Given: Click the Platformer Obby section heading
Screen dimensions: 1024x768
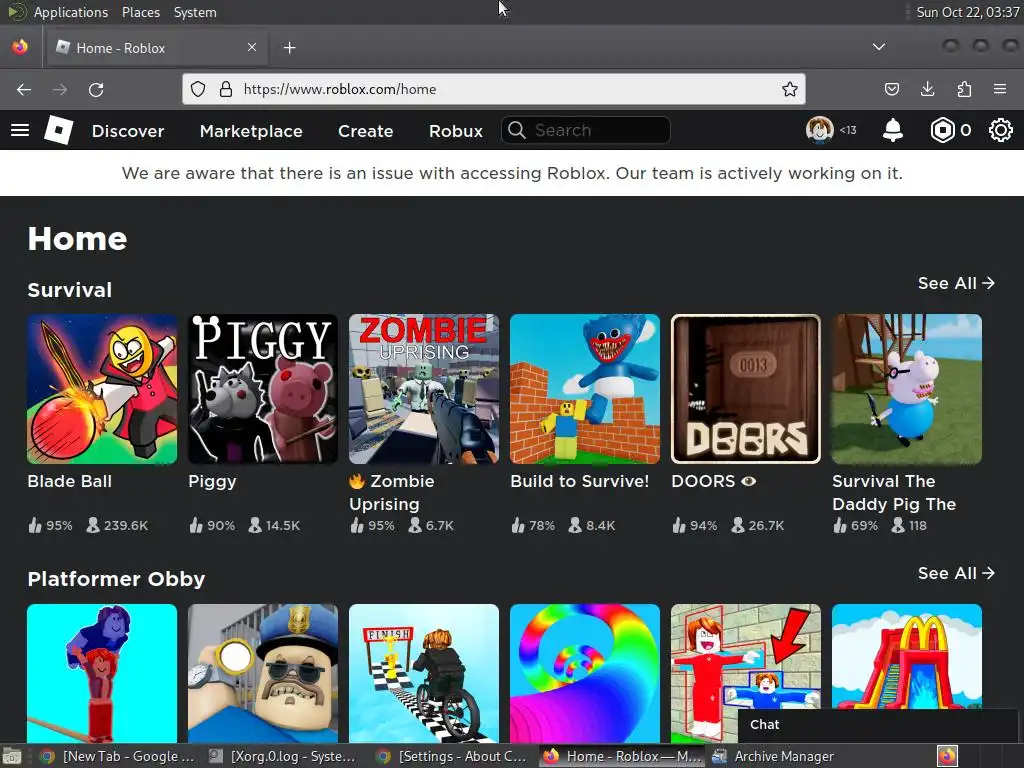Looking at the screenshot, I should (116, 579).
